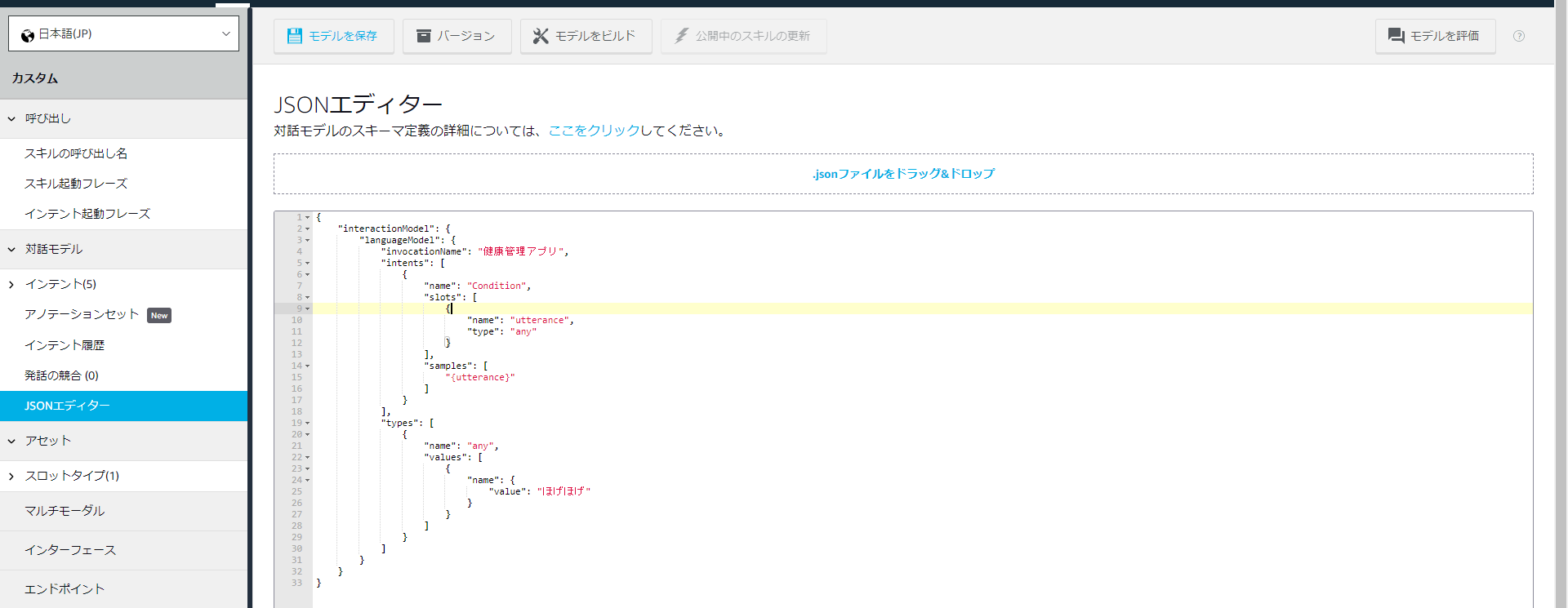Follow the ここをクリック schema link
The height and width of the screenshot is (608, 1568).
594,131
